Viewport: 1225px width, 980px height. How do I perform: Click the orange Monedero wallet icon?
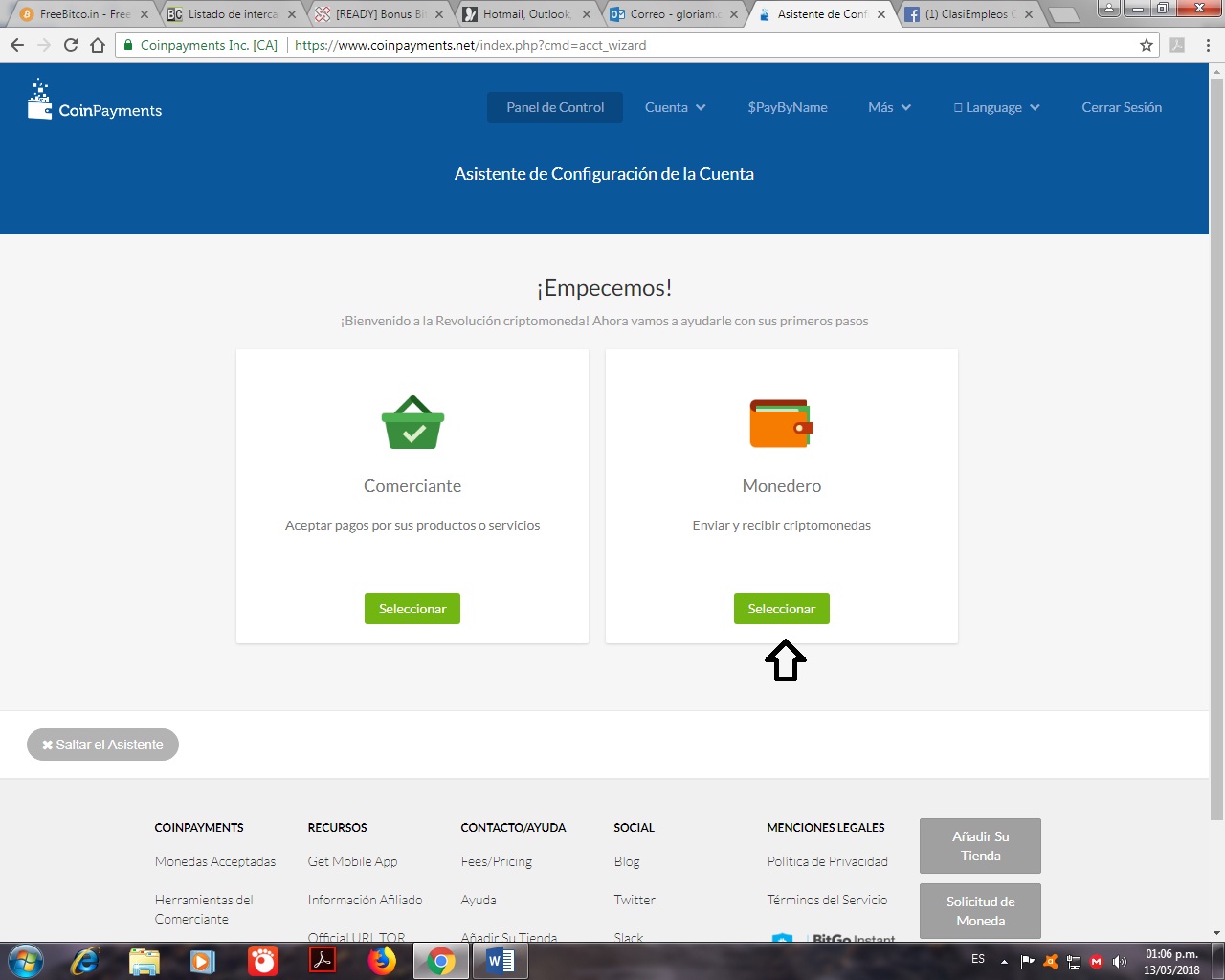pyautogui.click(x=781, y=423)
